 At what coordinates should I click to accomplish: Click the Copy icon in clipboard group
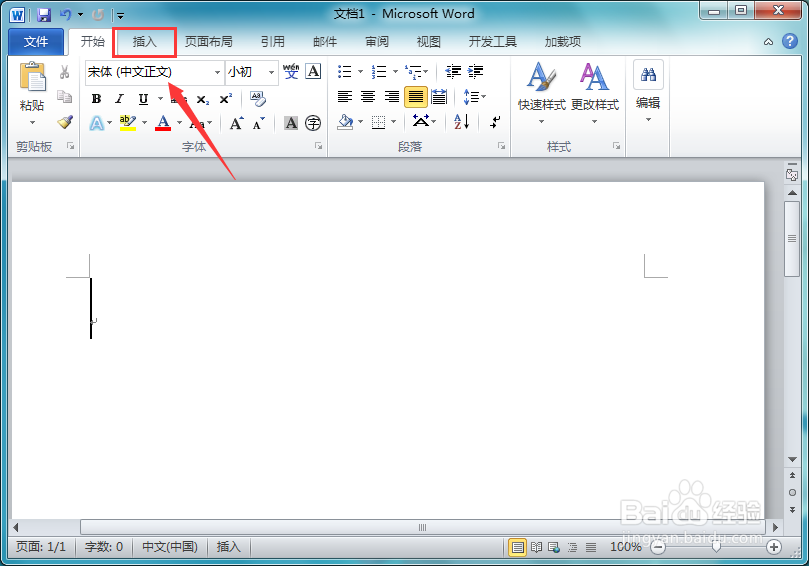(64, 96)
